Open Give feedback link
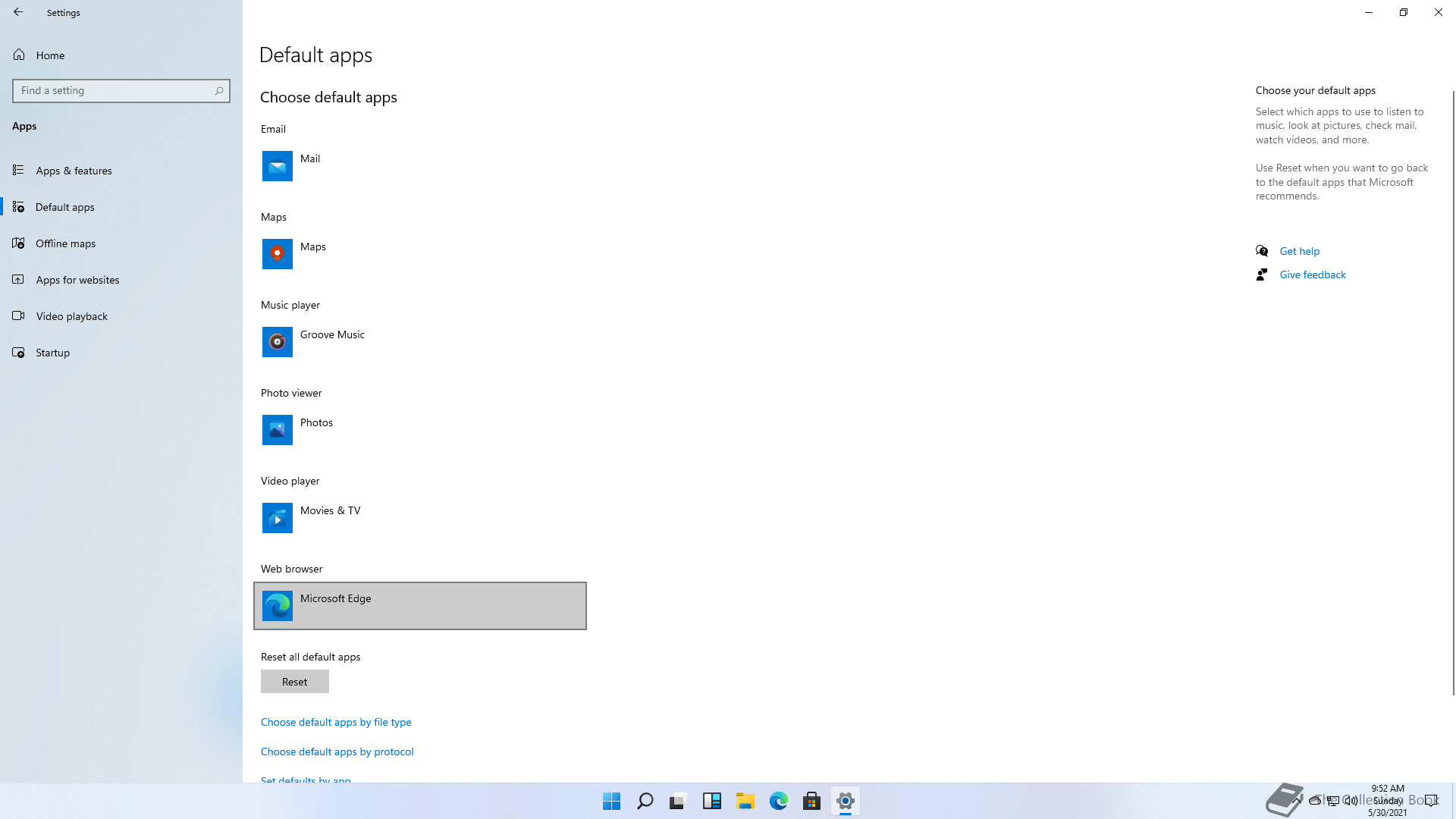Image resolution: width=1456 pixels, height=819 pixels. 1313,275
